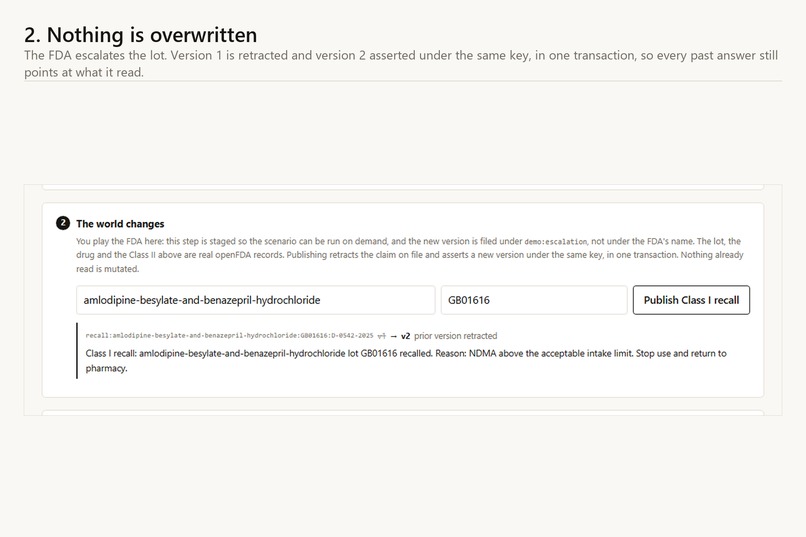Click the Class I recall message text

(x=406, y=361)
